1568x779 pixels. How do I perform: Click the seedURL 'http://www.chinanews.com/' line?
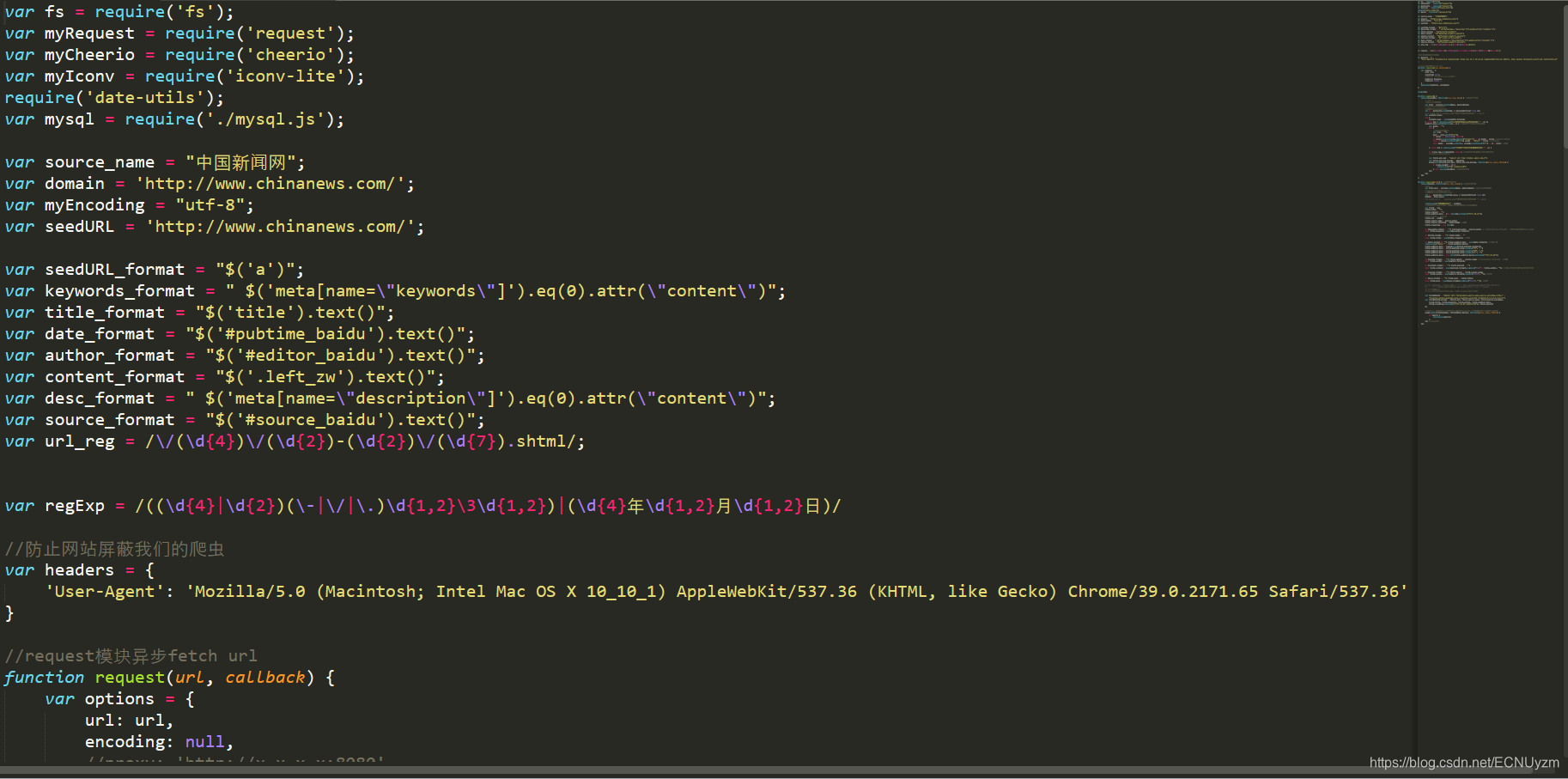point(215,227)
